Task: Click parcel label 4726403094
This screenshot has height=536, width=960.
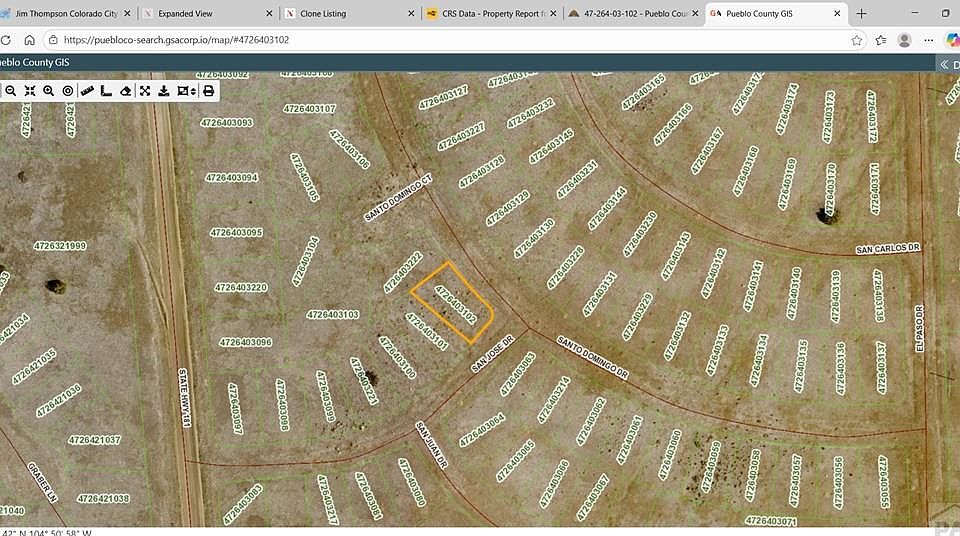Action: (231, 178)
